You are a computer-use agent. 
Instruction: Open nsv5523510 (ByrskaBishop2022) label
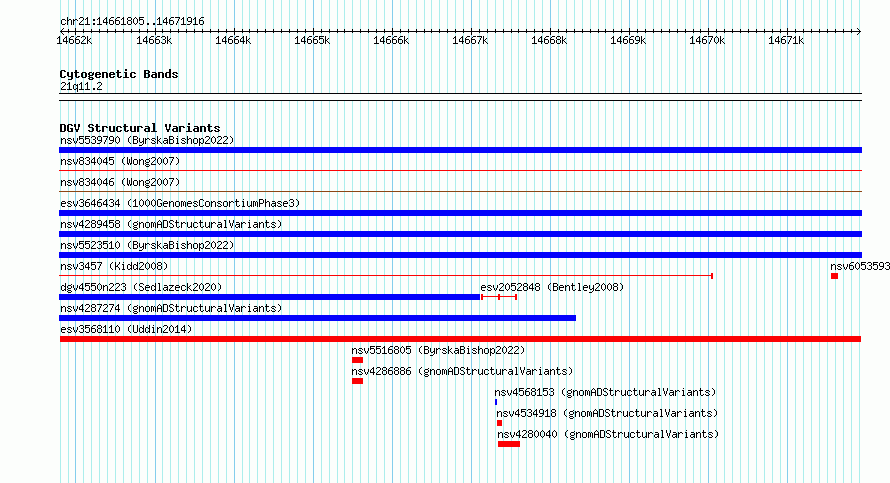(x=147, y=245)
